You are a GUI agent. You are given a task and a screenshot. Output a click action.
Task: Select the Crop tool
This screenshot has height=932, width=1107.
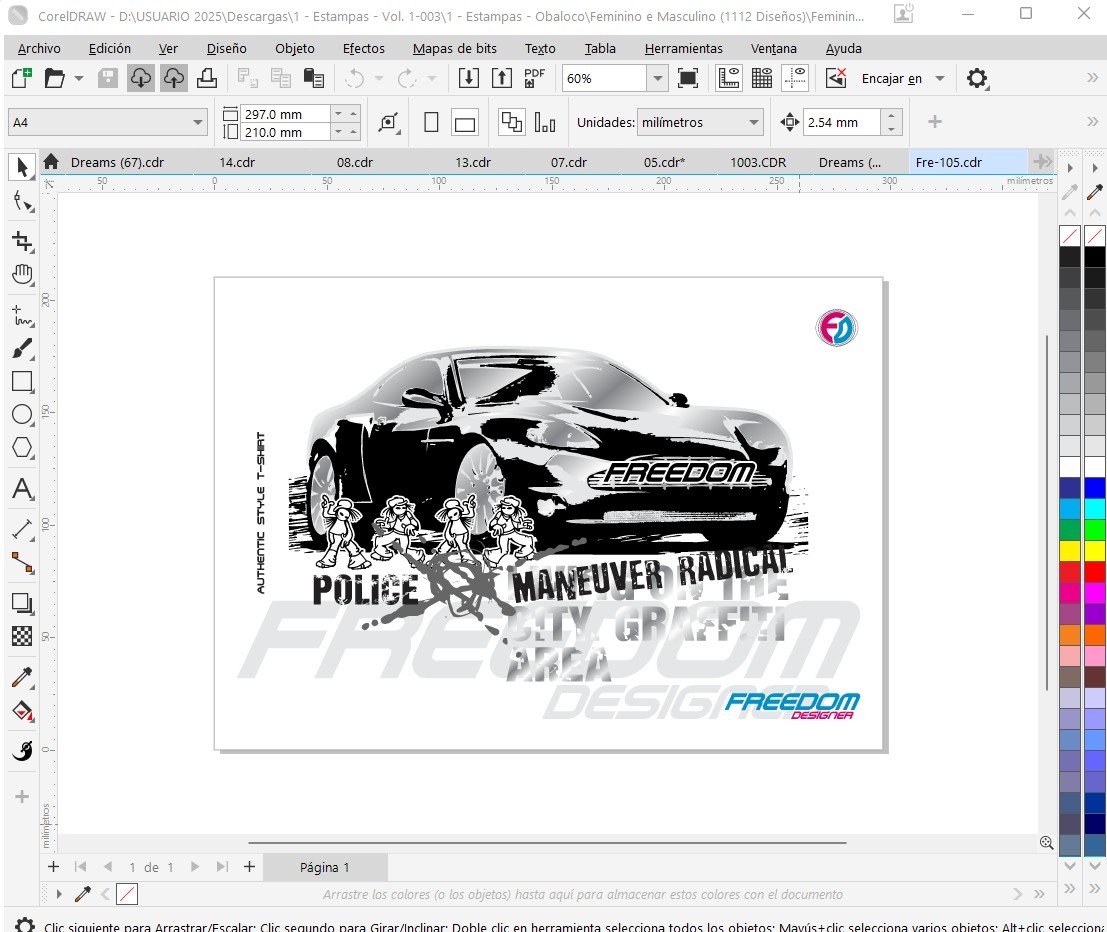(x=22, y=241)
